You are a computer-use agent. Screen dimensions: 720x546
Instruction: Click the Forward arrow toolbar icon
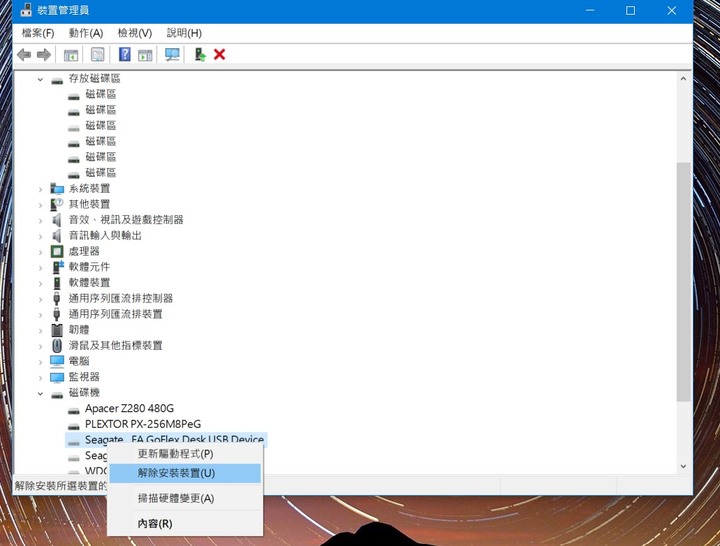[x=44, y=55]
